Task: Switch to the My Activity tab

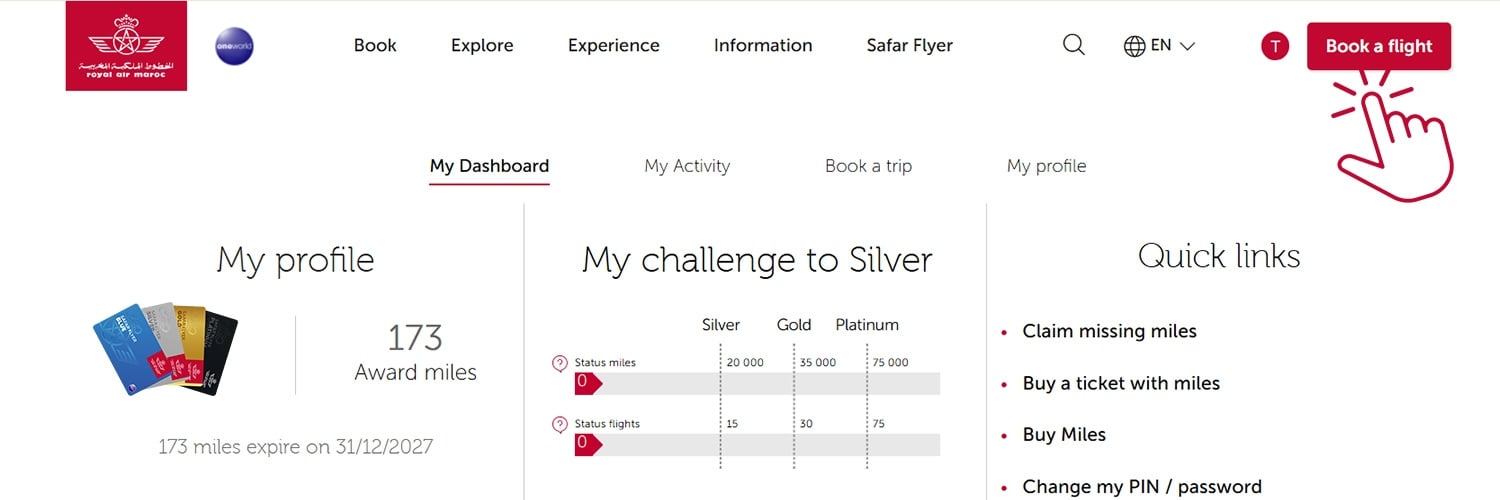Action: (x=687, y=166)
